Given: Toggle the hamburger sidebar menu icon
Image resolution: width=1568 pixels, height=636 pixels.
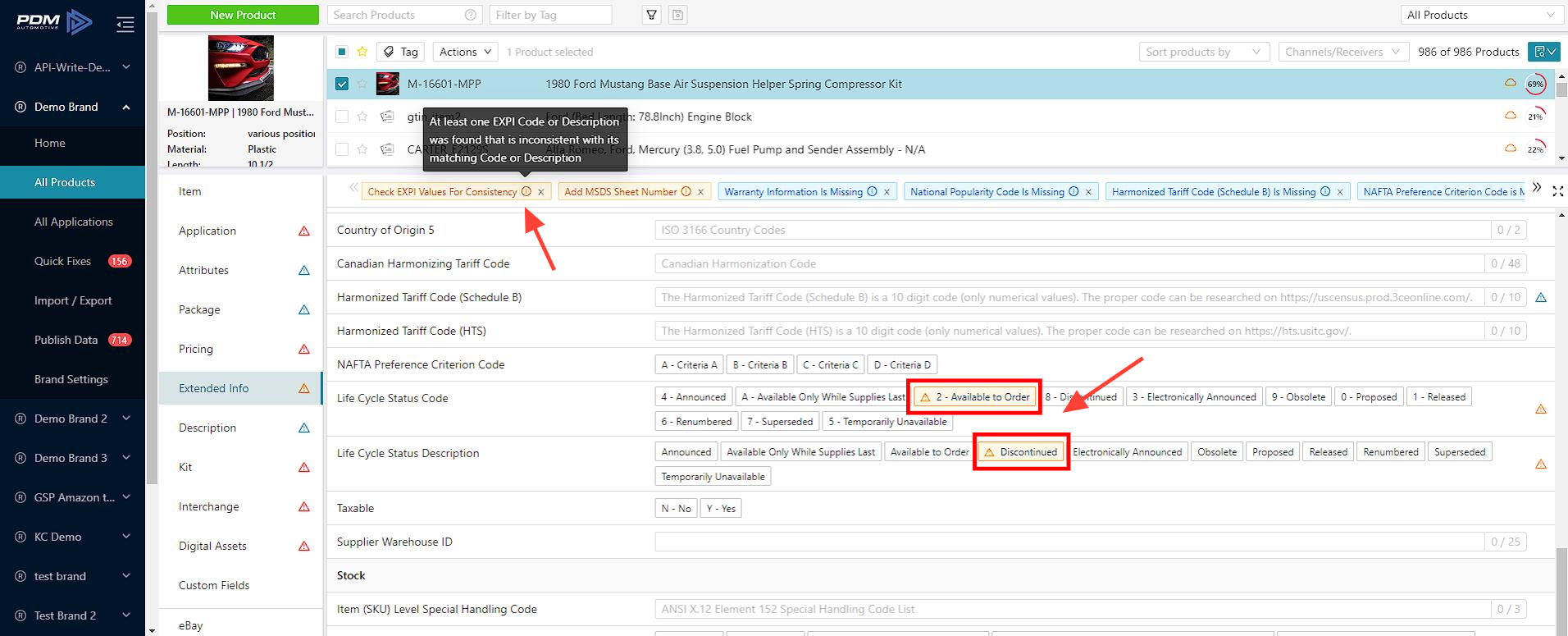Looking at the screenshot, I should pyautogui.click(x=125, y=25).
